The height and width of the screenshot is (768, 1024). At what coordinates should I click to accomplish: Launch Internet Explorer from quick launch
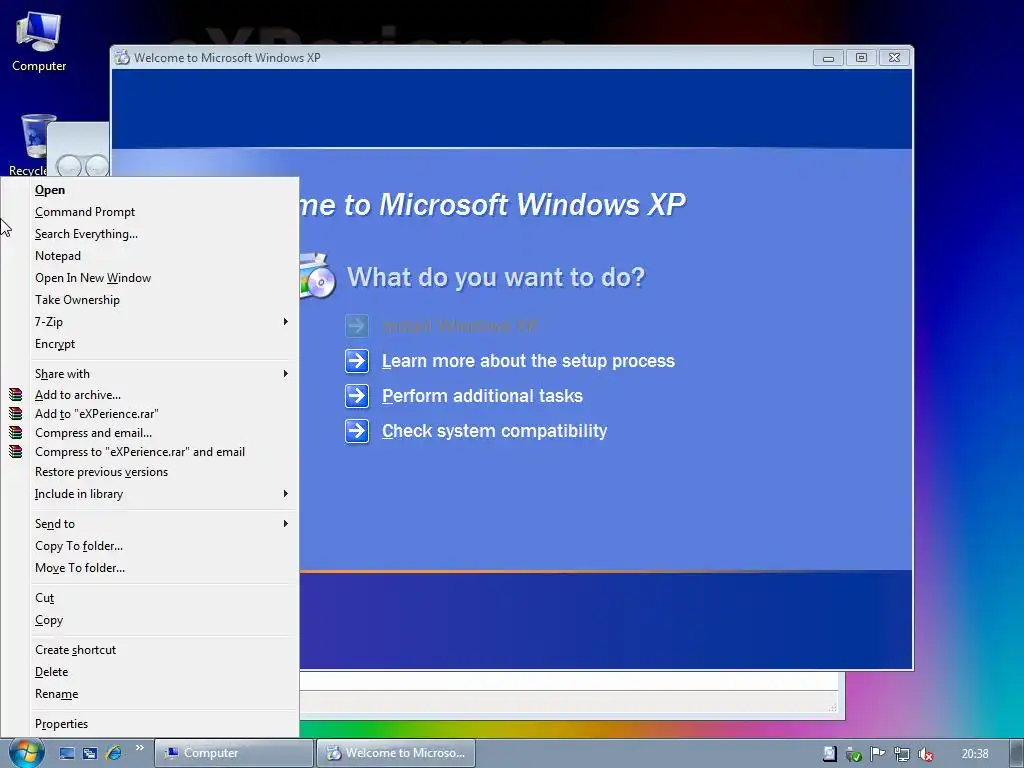pyautogui.click(x=113, y=753)
